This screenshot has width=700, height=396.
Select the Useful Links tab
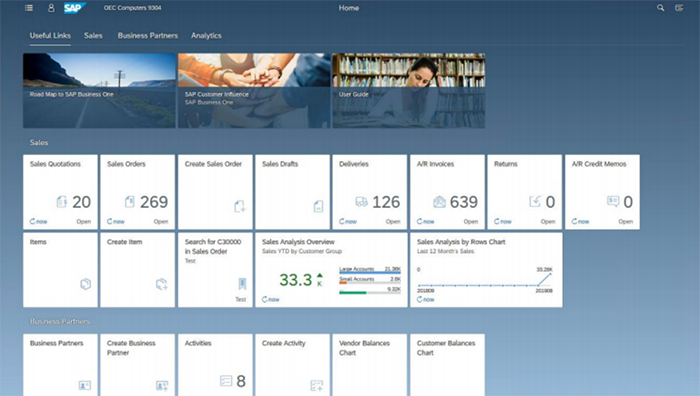click(50, 36)
